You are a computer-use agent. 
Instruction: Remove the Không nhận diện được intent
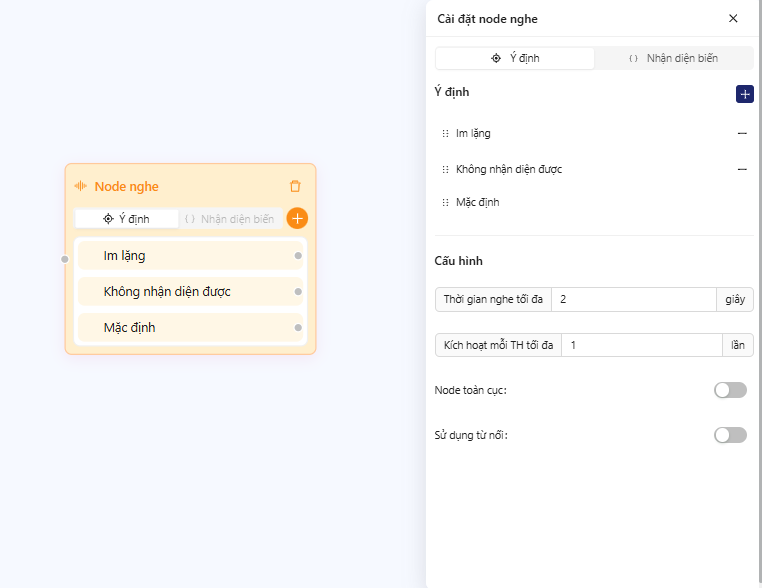pyautogui.click(x=742, y=169)
